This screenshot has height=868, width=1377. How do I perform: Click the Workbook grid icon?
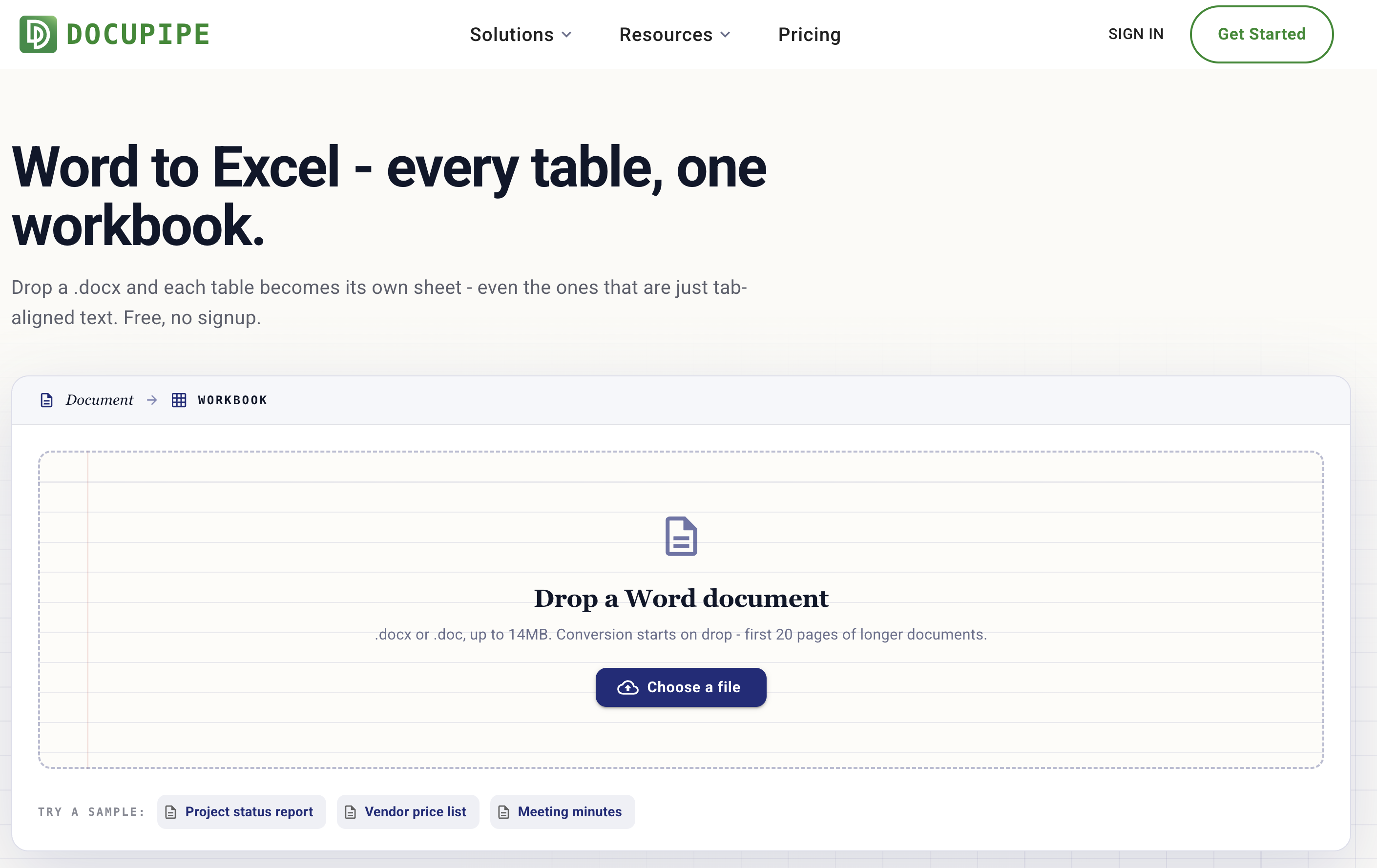point(179,400)
